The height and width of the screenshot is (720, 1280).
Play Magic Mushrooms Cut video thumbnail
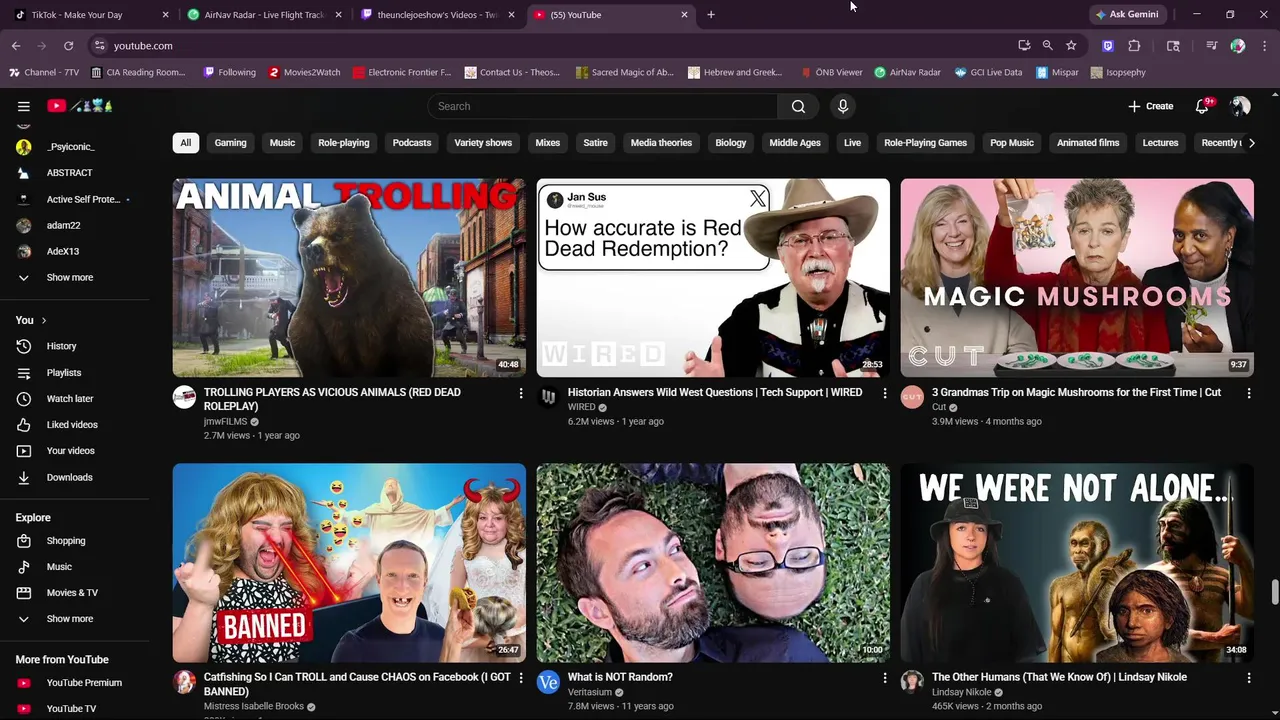(x=1077, y=278)
